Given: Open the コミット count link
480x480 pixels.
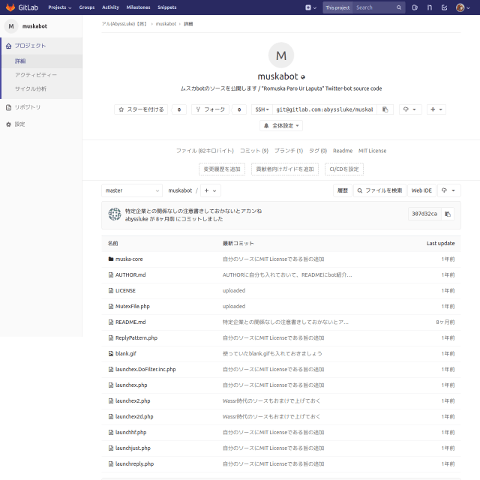Looking at the screenshot, I should click(254, 151).
